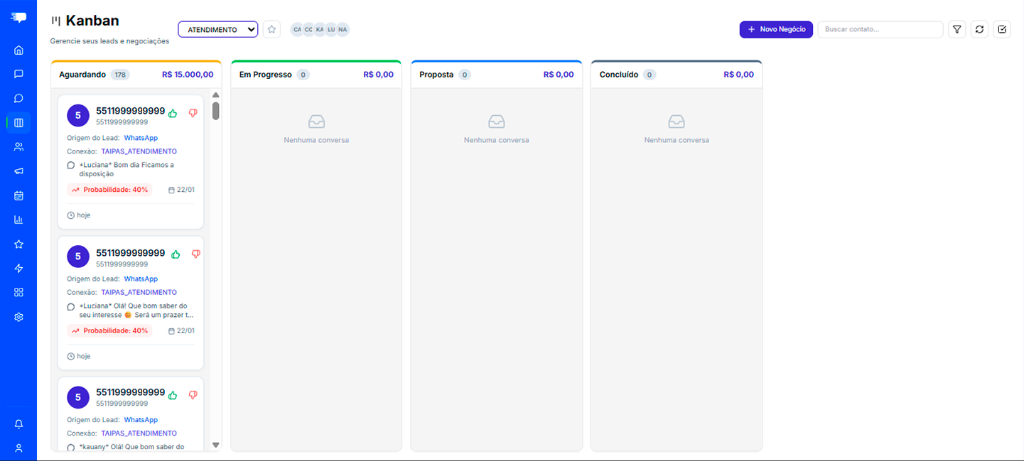1024x461 pixels.
Task: Open WhatsApp link on 'Bom dia' card
Action: [x=141, y=138]
